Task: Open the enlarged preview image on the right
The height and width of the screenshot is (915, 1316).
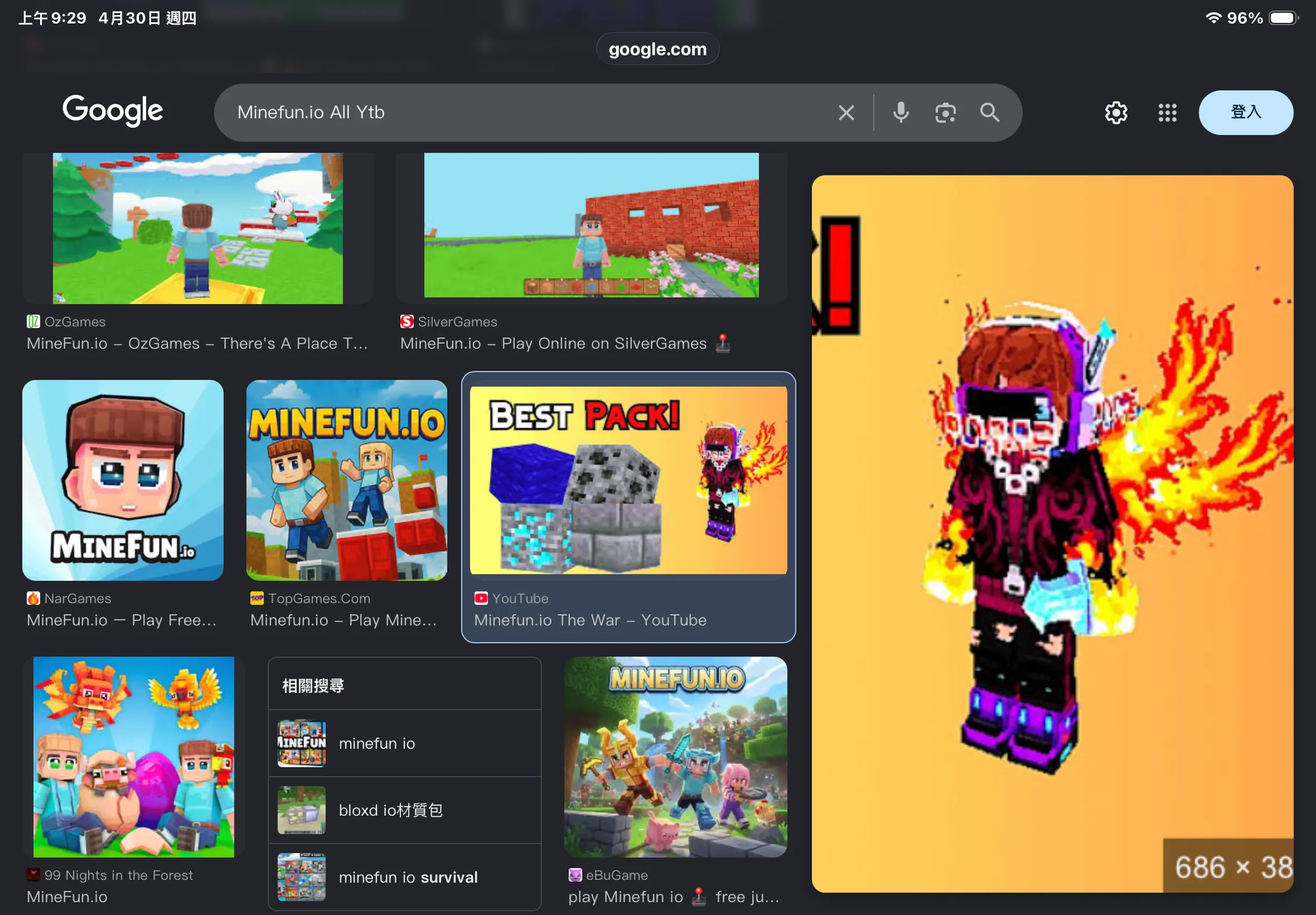Action: click(1052, 533)
